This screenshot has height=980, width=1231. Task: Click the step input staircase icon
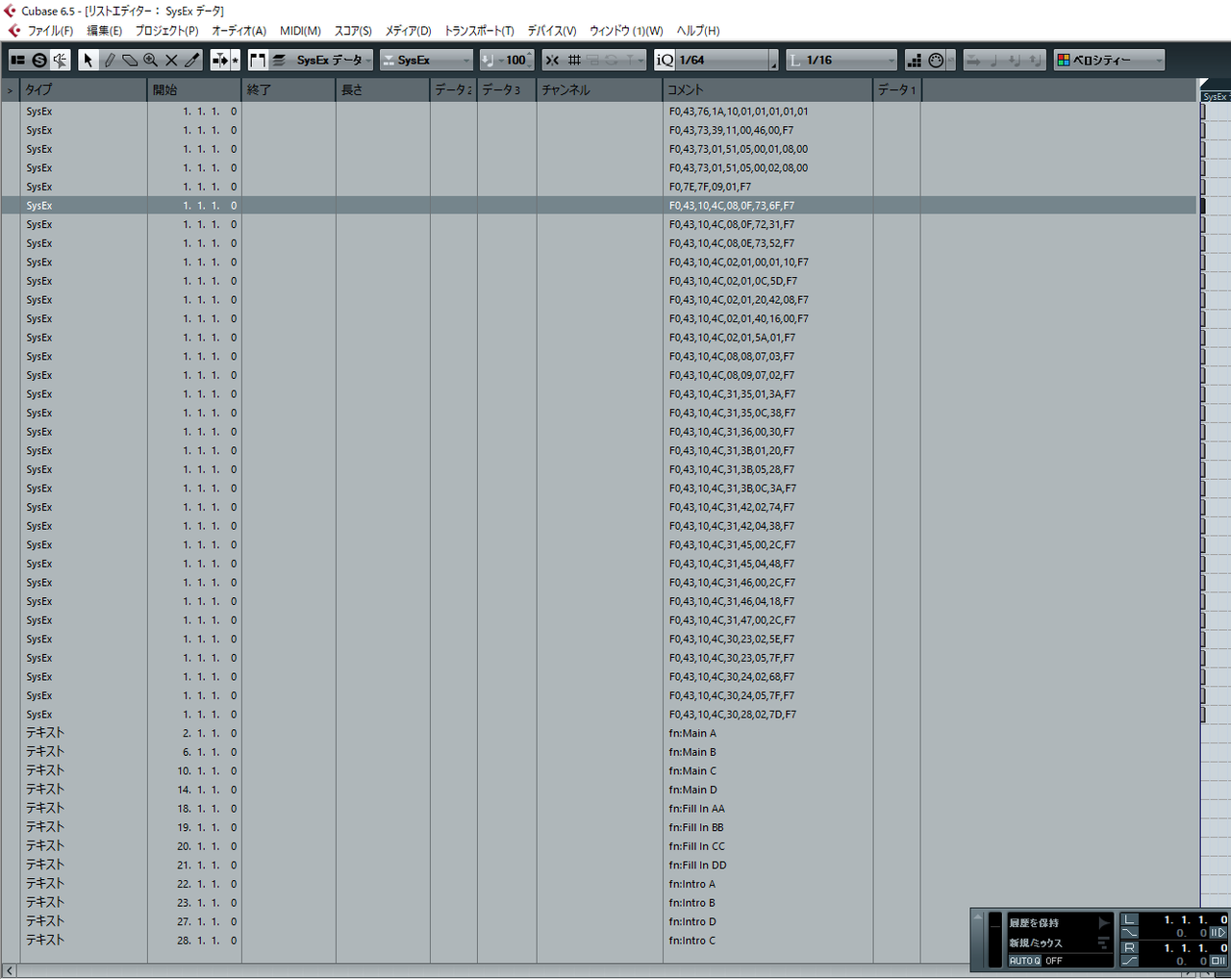[915, 60]
